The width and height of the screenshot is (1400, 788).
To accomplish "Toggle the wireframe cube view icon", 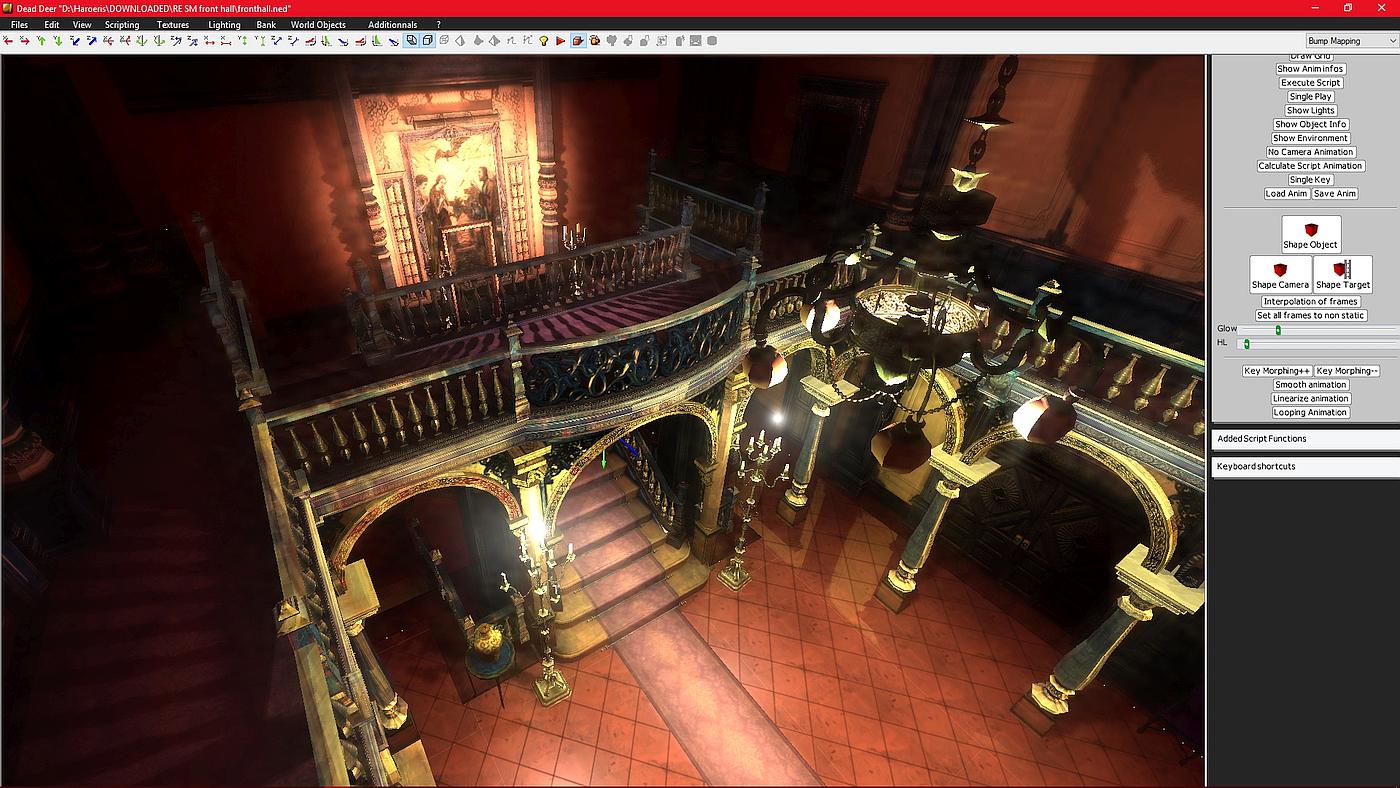I will (x=428, y=41).
